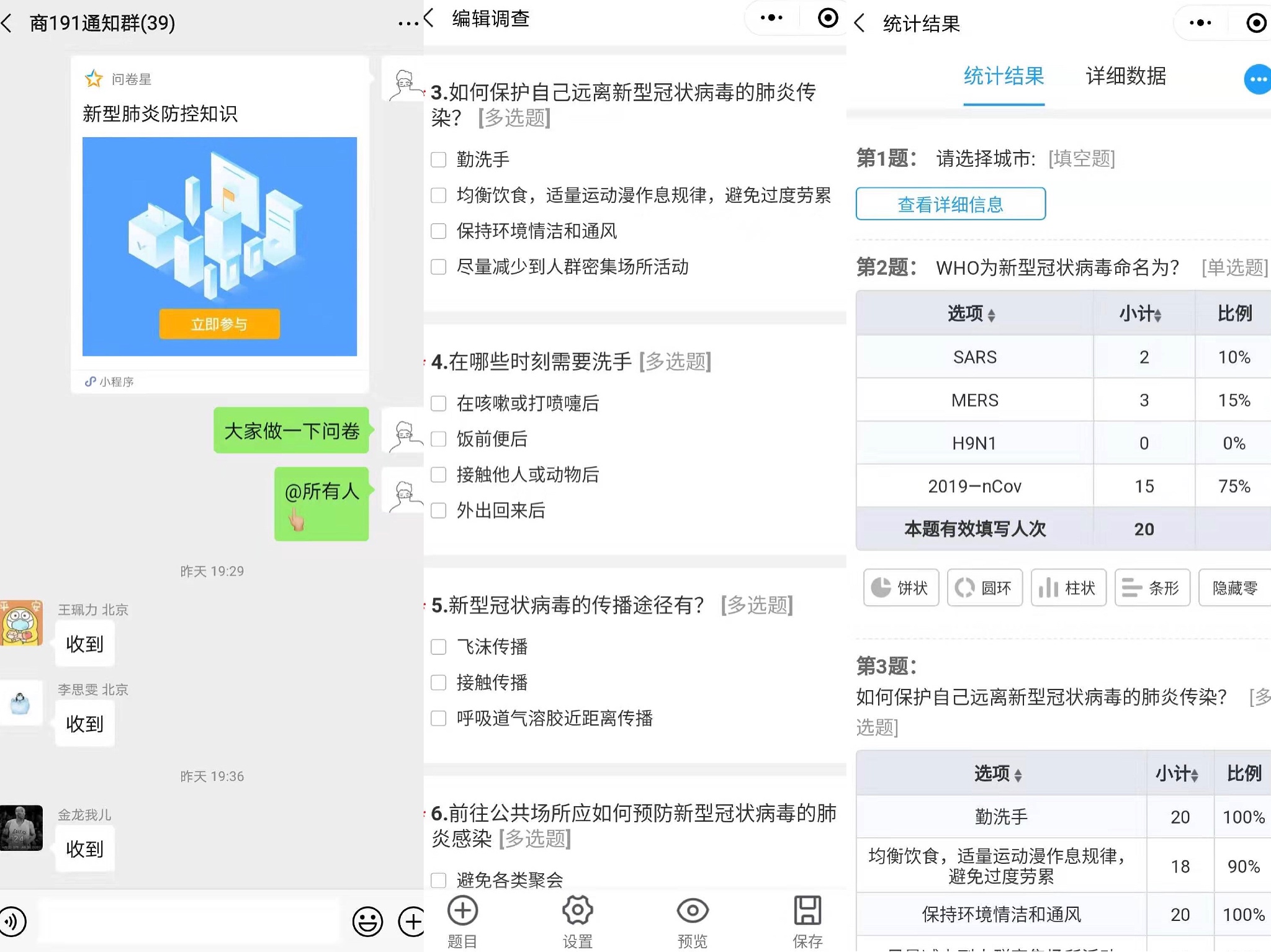Switch chart to 饼状 pie view

pyautogui.click(x=900, y=587)
